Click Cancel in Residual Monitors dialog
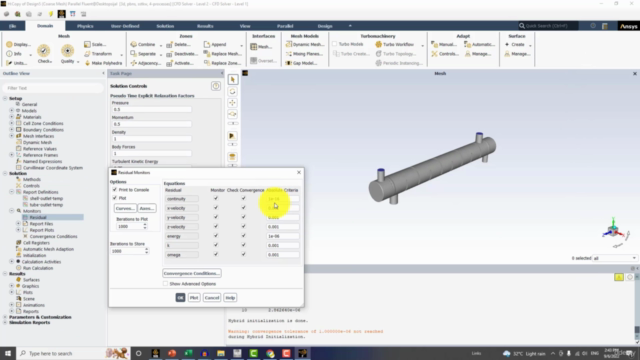 click(212, 298)
